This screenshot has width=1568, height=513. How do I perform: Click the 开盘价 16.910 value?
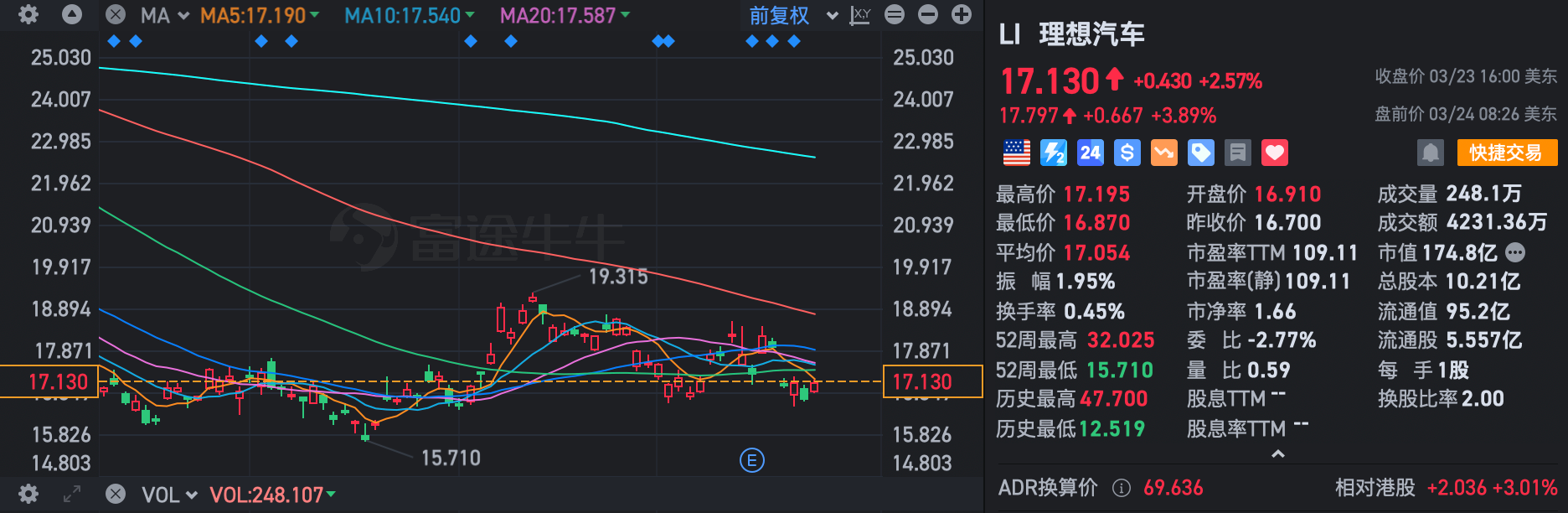tap(1287, 194)
